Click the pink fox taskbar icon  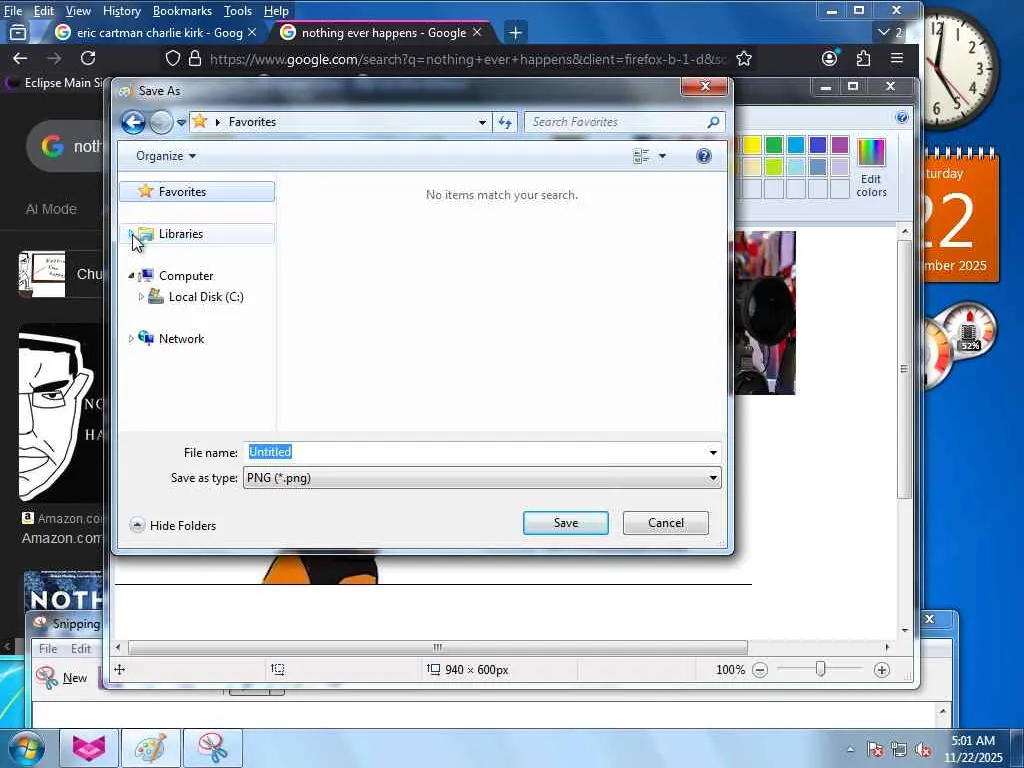point(89,748)
